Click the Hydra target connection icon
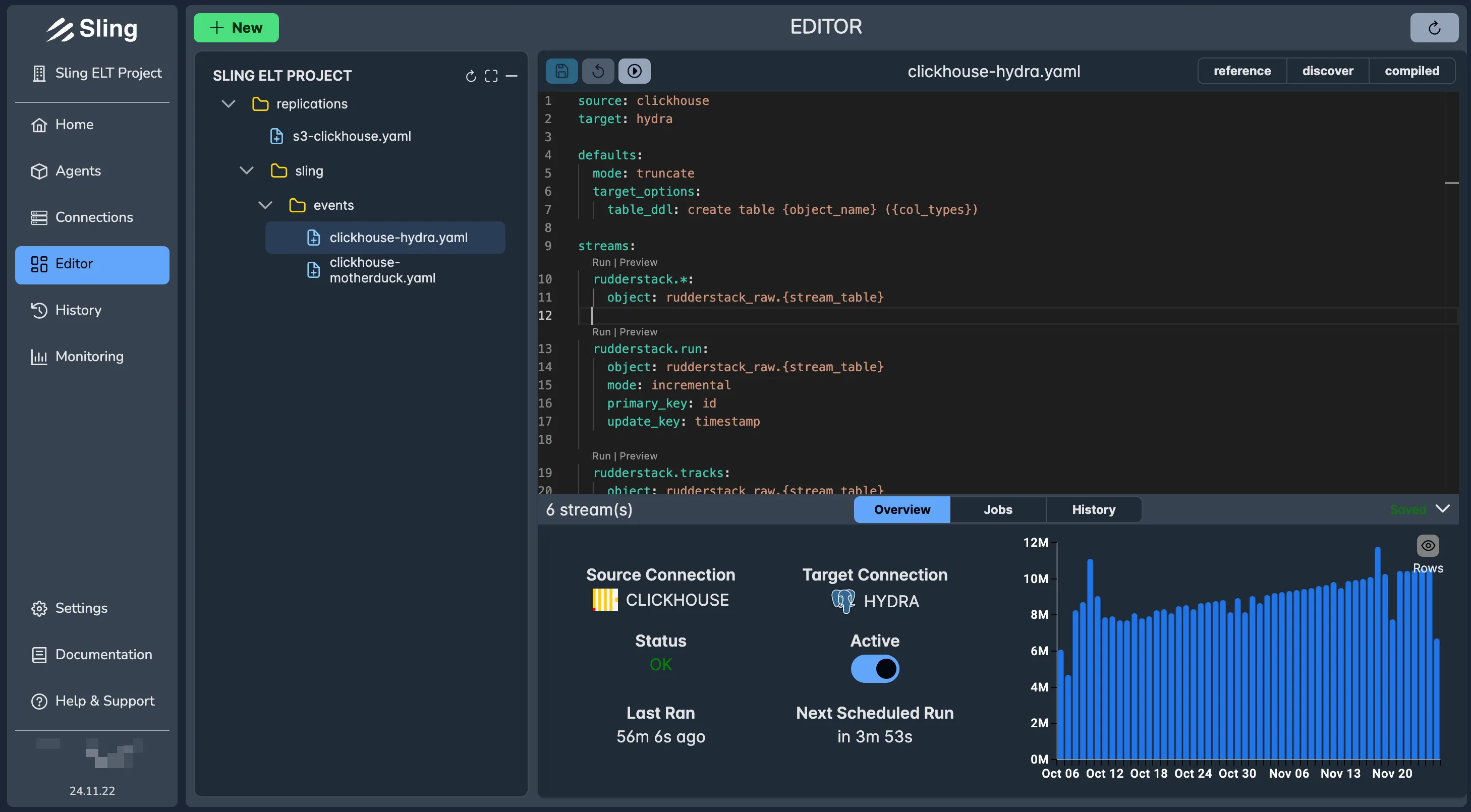This screenshot has height=812, width=1471. [843, 601]
